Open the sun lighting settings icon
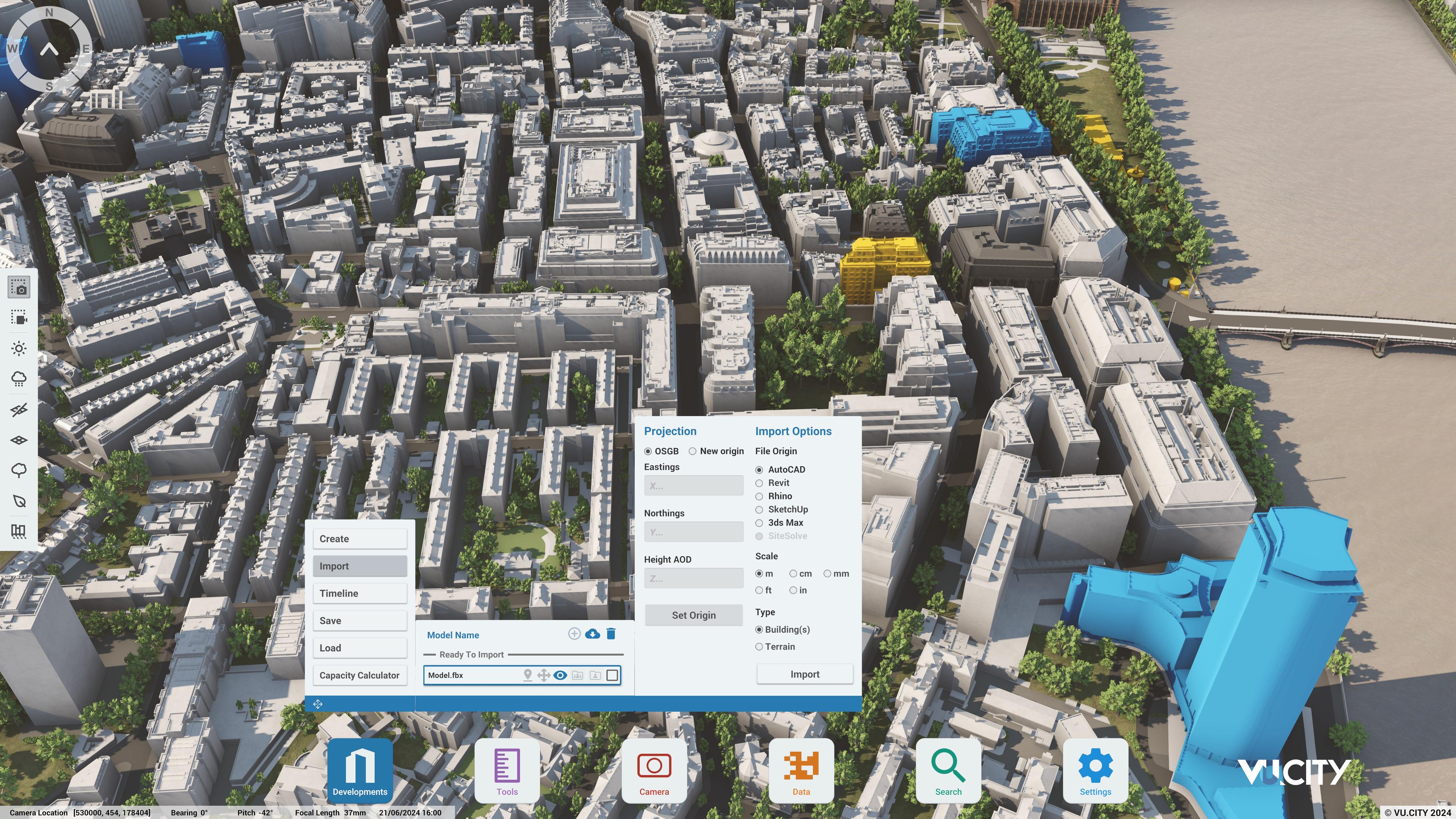 point(19,348)
